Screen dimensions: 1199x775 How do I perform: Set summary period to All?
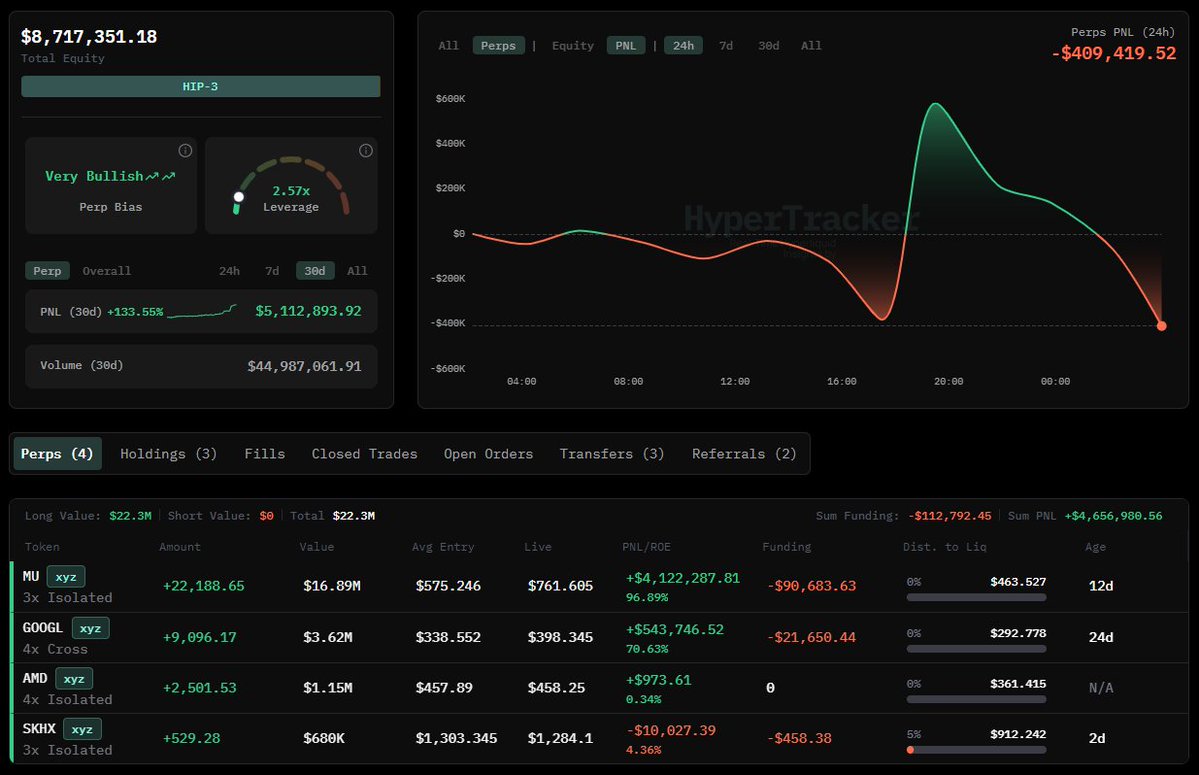point(357,271)
